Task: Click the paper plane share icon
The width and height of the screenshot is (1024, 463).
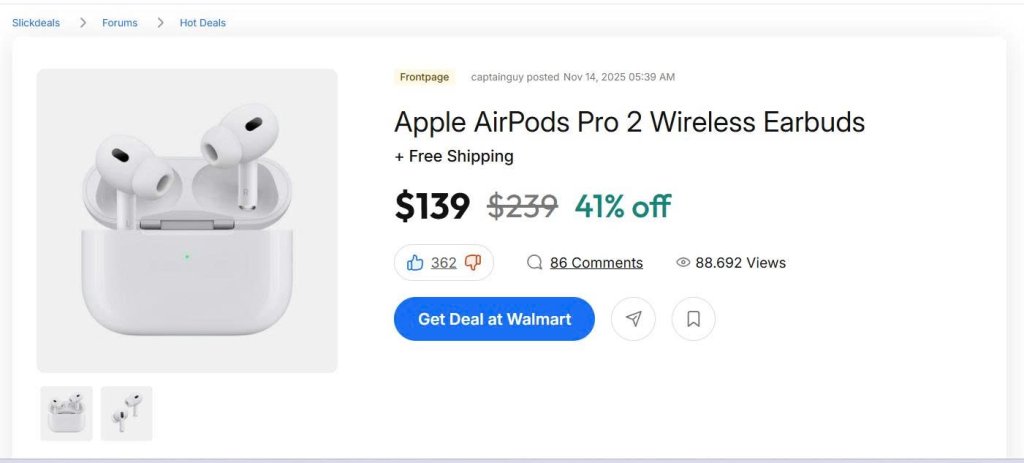Action: (633, 319)
